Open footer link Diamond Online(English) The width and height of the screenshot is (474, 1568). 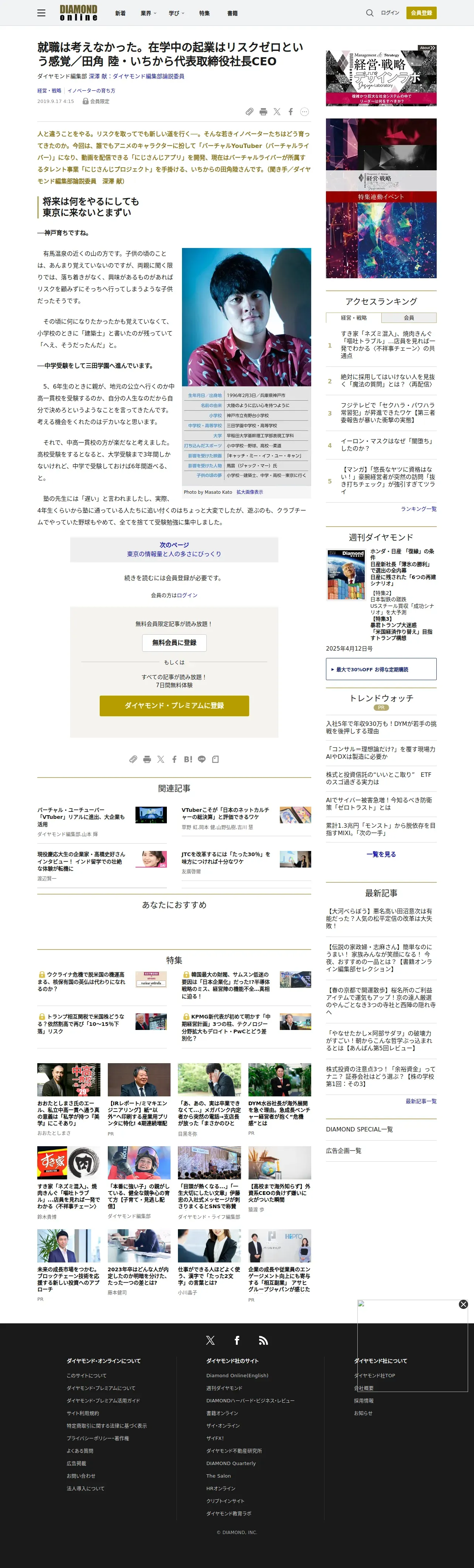click(x=237, y=1375)
